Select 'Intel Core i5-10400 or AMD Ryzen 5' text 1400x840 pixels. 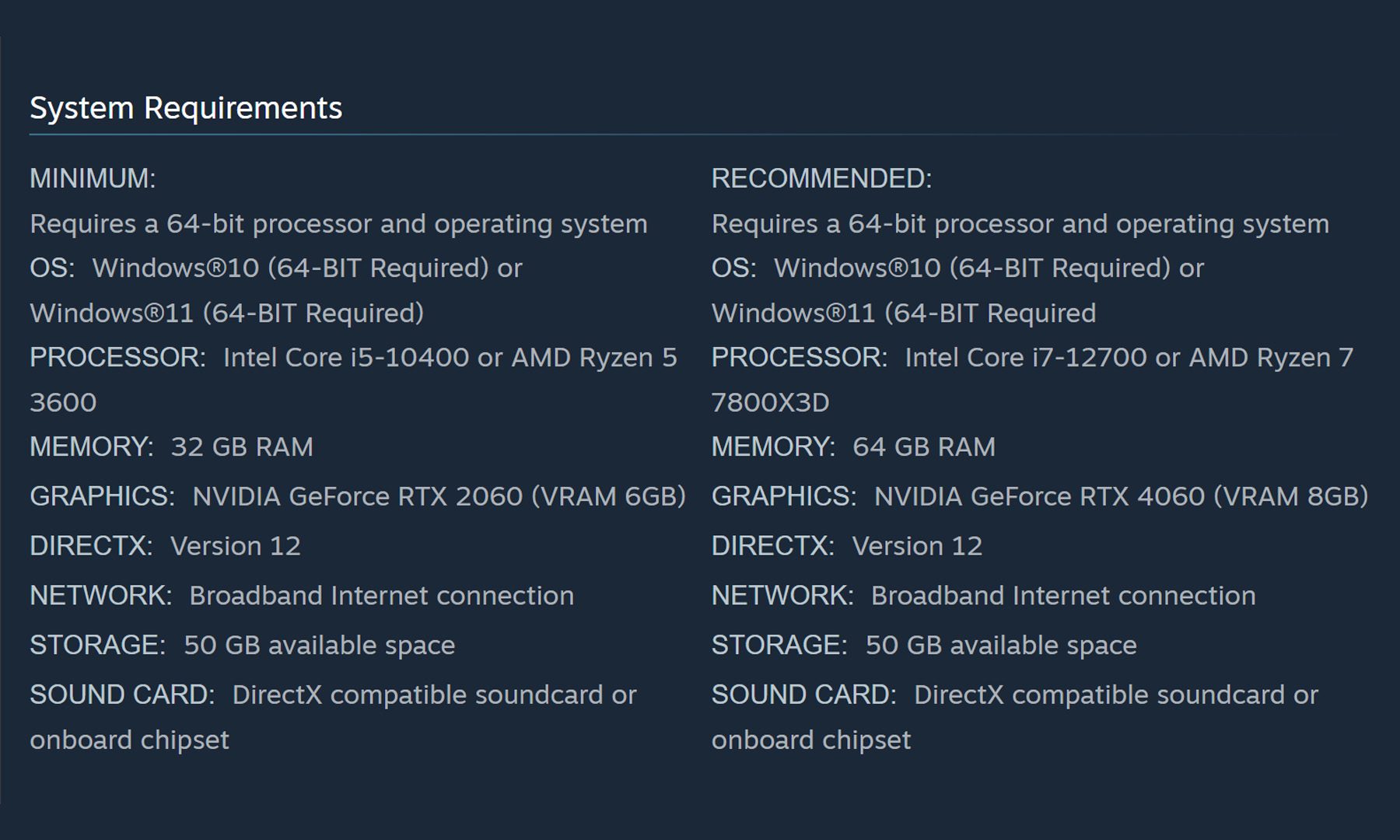pos(450,358)
